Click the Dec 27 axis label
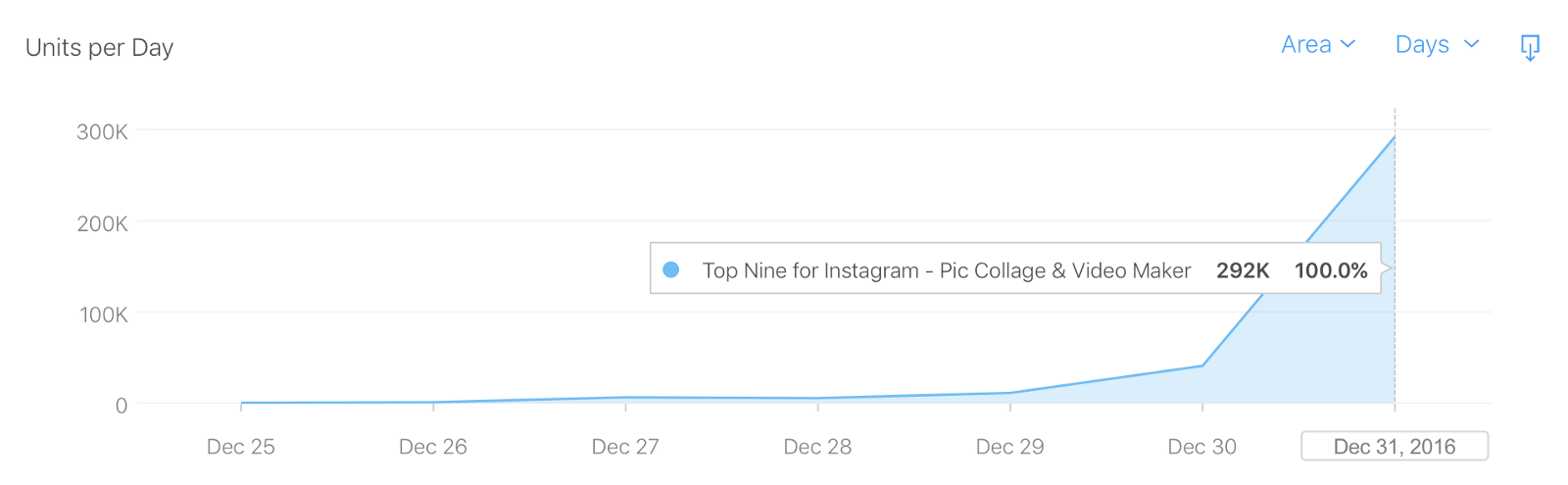The width and height of the screenshot is (1568, 485). pos(625,447)
